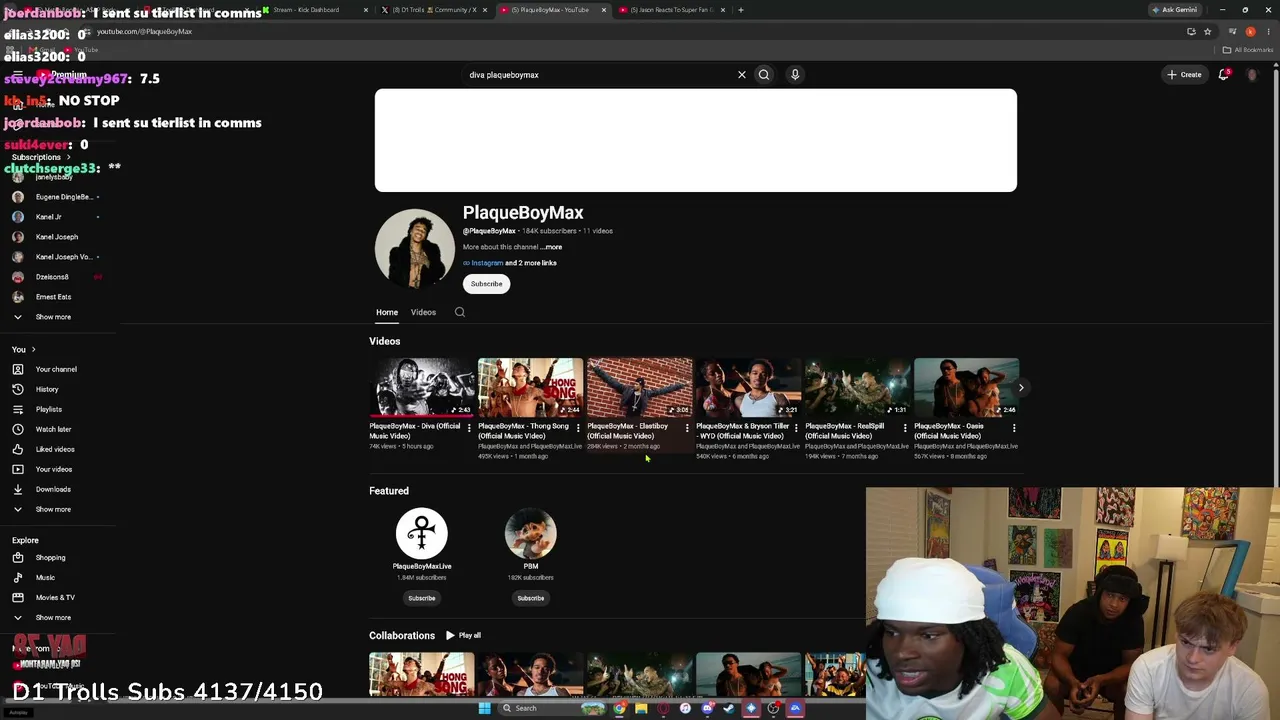The width and height of the screenshot is (1280, 720).
Task: Click the Ask Gemini button
Action: (1174, 10)
